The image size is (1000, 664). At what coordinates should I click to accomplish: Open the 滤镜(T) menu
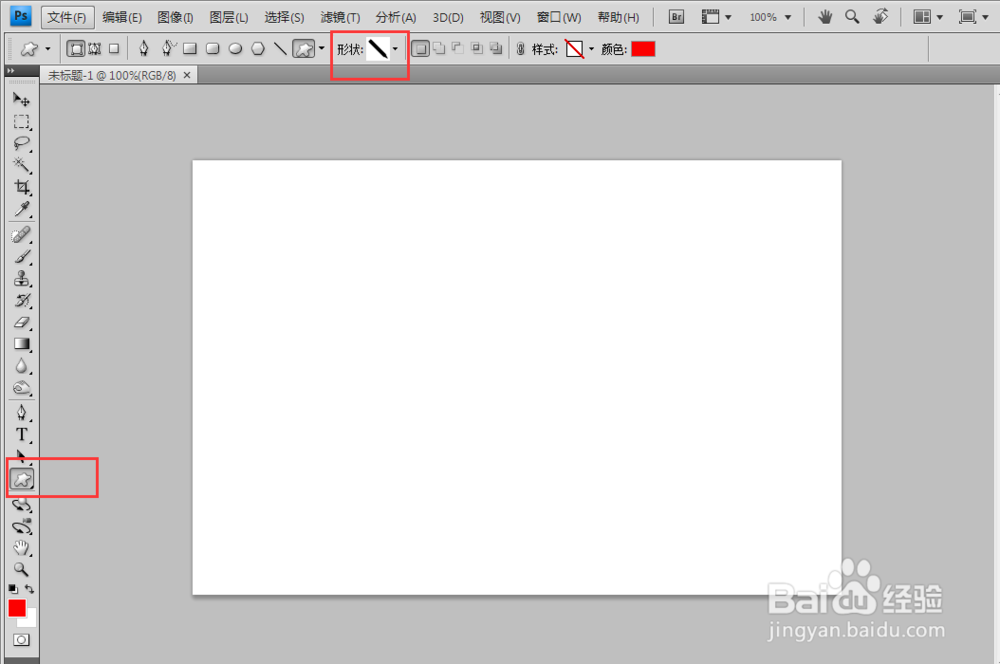tap(340, 17)
